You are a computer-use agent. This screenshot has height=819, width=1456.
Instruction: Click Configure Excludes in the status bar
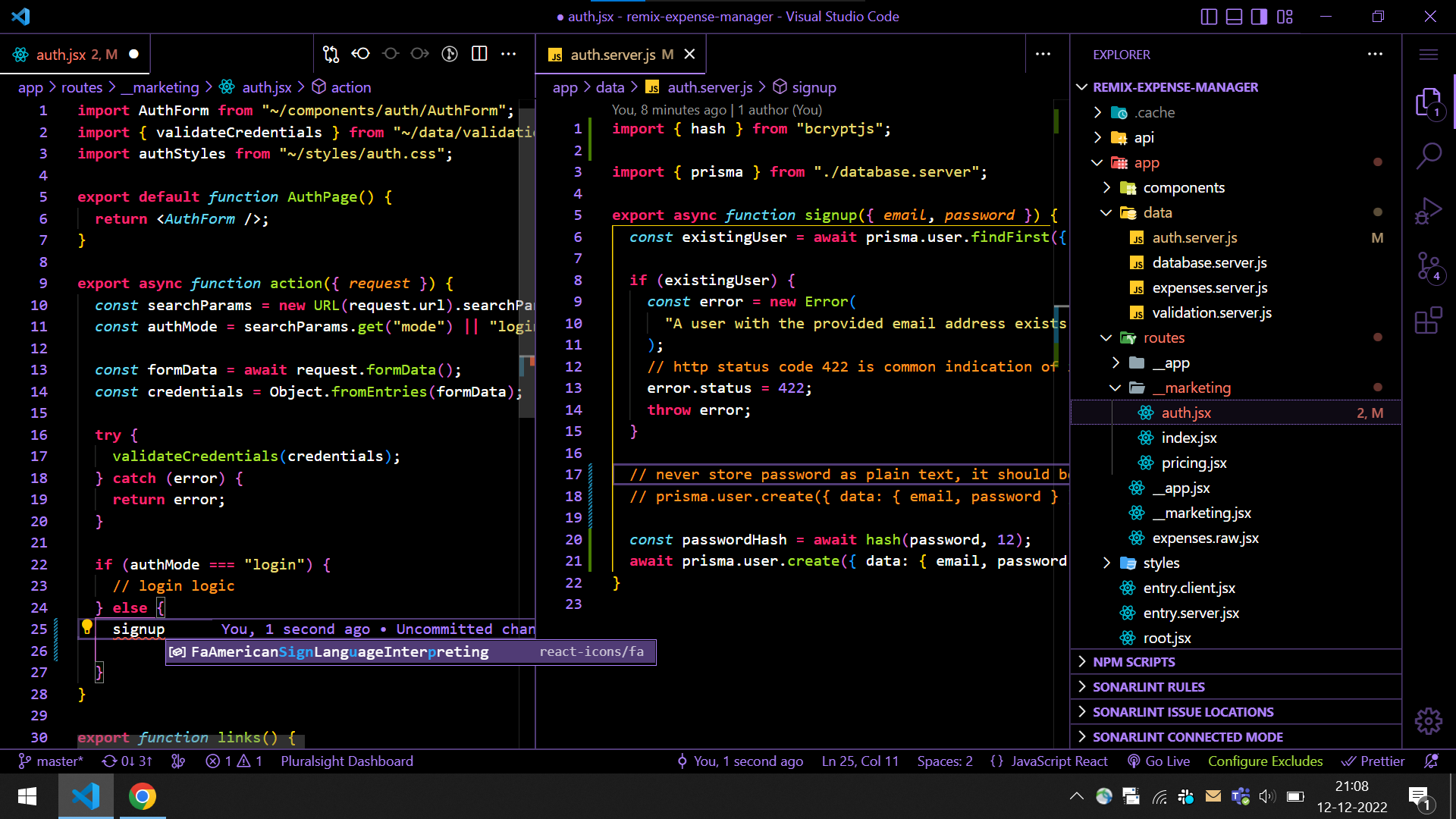(x=1264, y=761)
